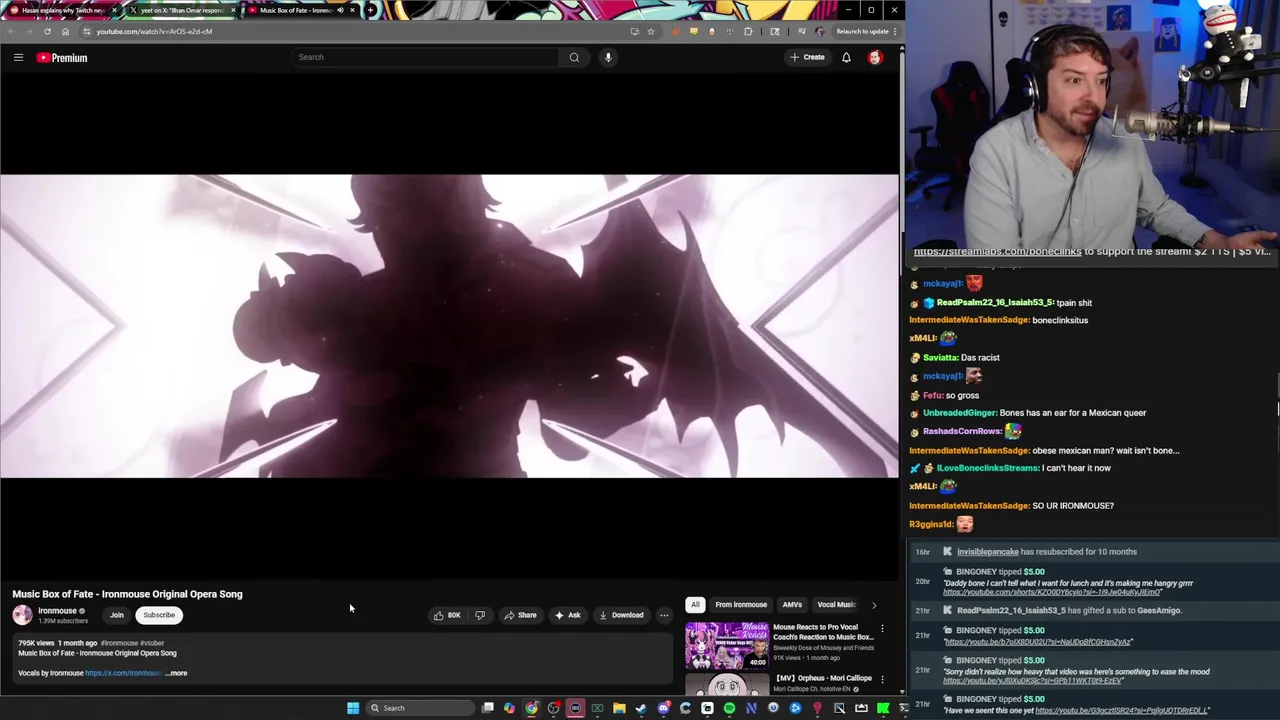This screenshot has height=720, width=1280.
Task: Open Task View on the taskbar
Action: coord(487,708)
